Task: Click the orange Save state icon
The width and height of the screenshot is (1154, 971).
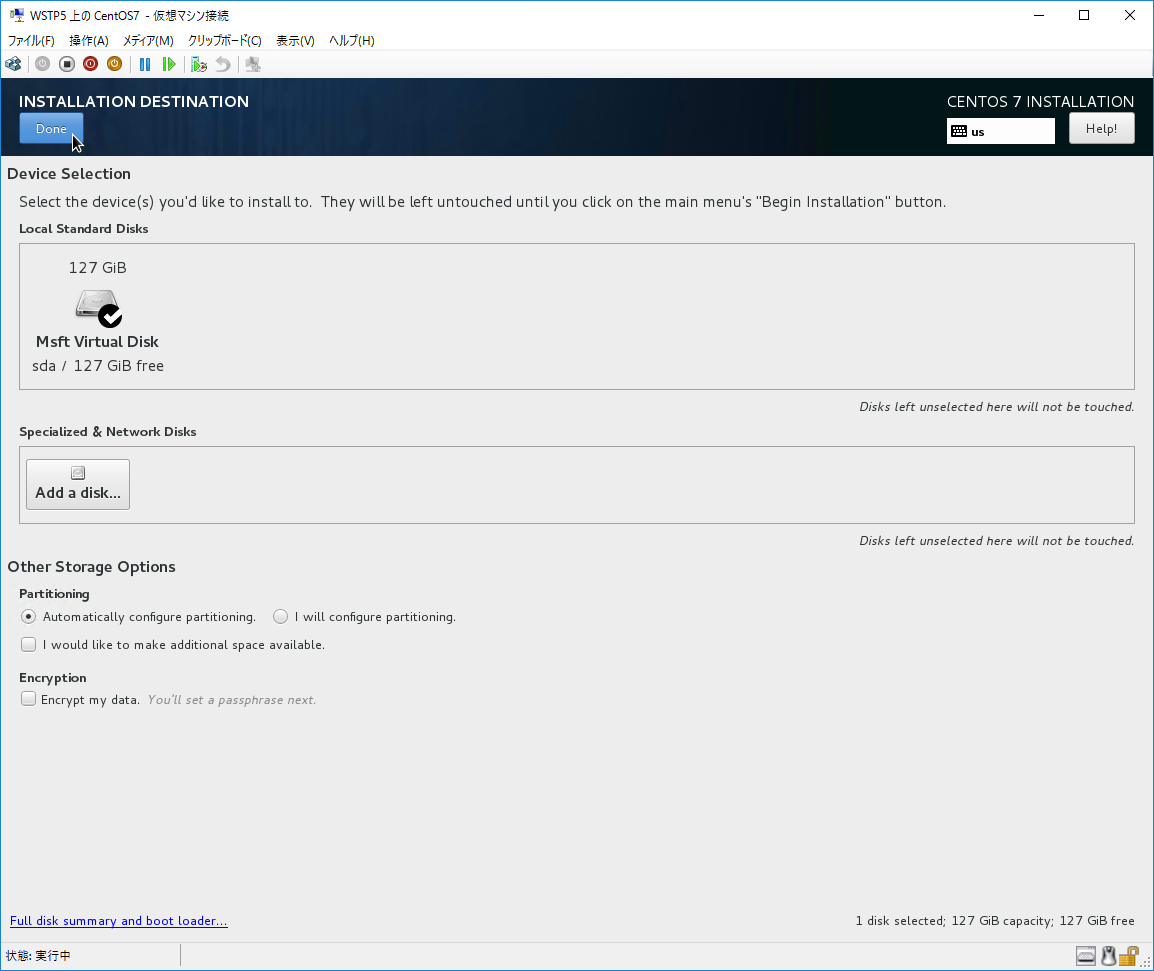Action: pos(114,64)
